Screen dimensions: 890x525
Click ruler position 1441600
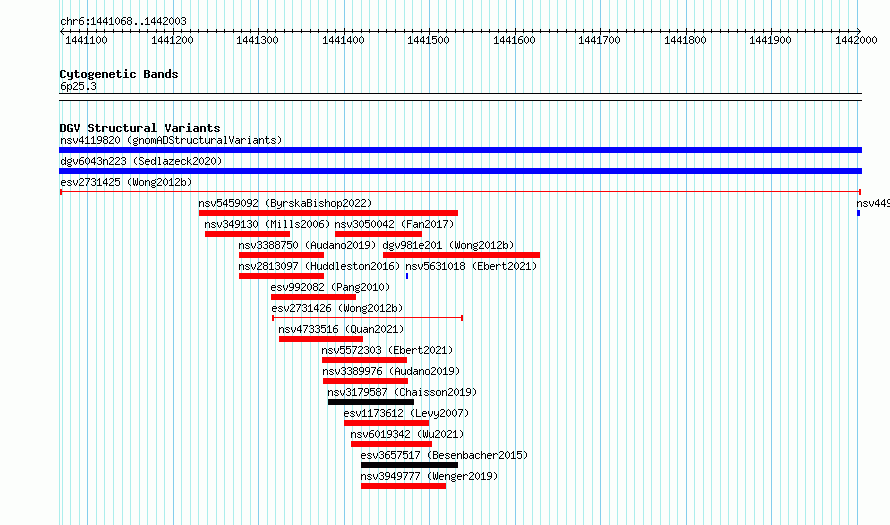click(x=514, y=40)
